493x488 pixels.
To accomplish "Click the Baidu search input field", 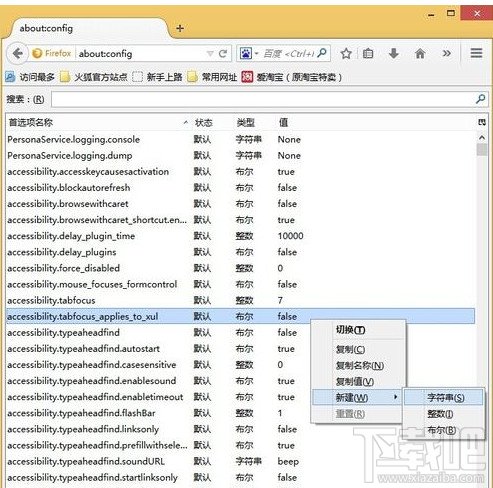I will (288, 53).
